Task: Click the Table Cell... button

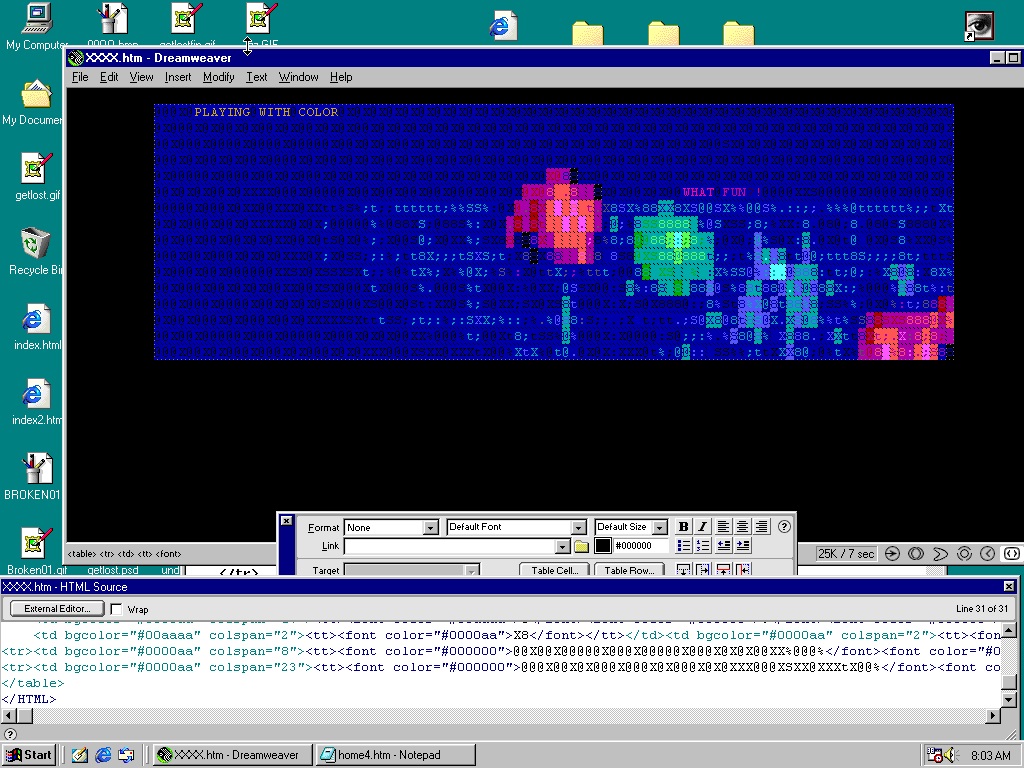Action: click(x=554, y=569)
